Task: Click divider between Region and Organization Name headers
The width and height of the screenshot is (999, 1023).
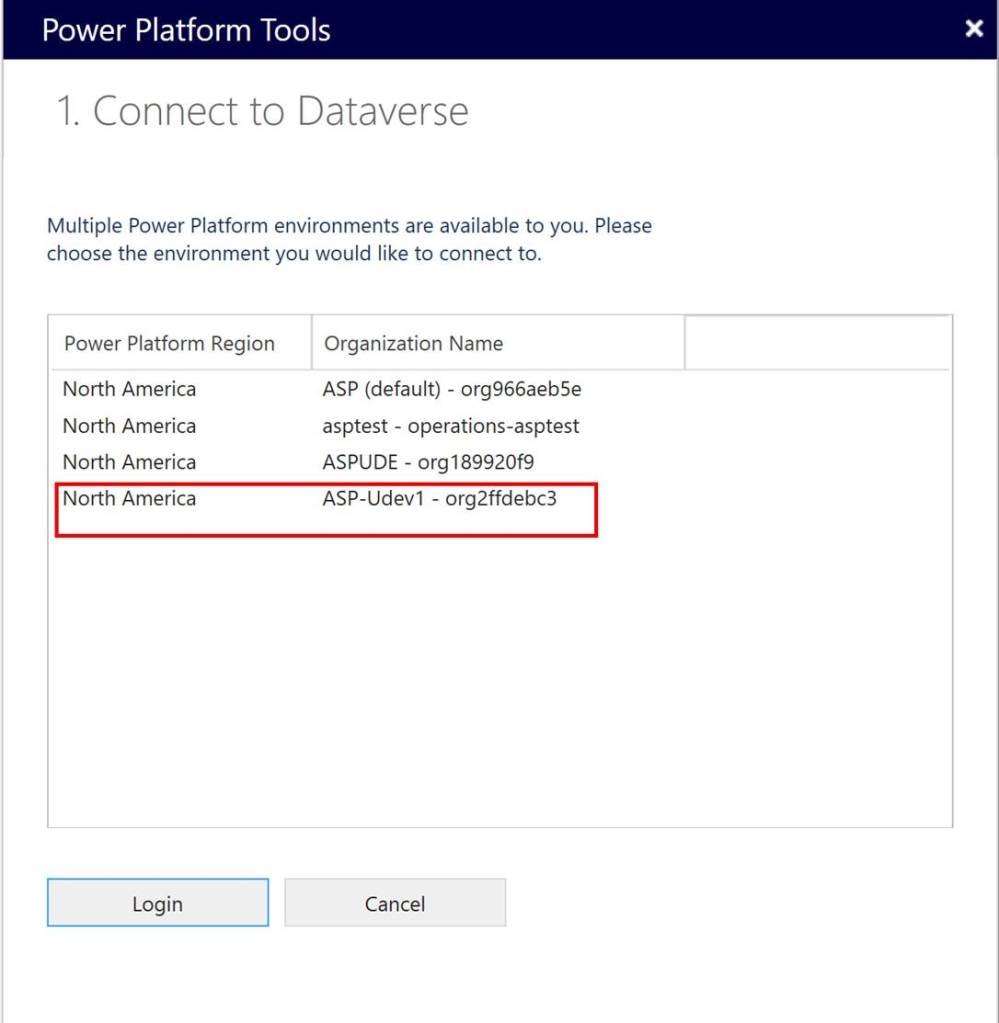Action: [312, 344]
